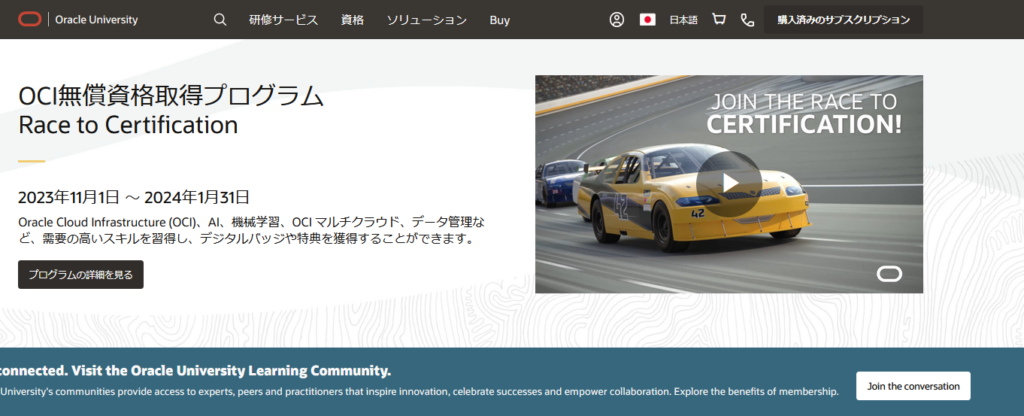Screen dimensions: 1024x416
Task: Click the phone contact icon
Action: (x=747, y=20)
